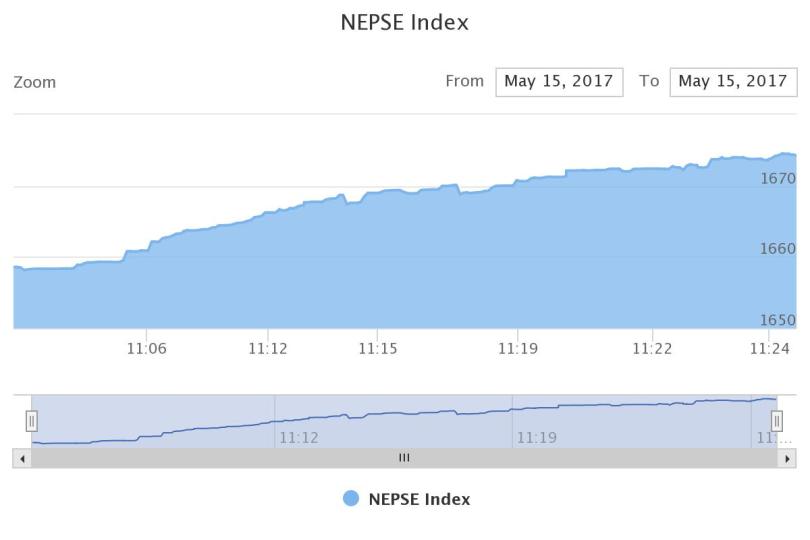Click the scrollbar right arrow
Image resolution: width=810 pixels, height=540 pixels.
click(788, 458)
